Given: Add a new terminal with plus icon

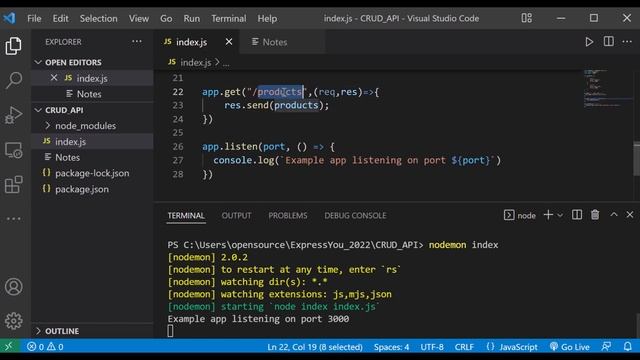Looking at the screenshot, I should point(548,215).
